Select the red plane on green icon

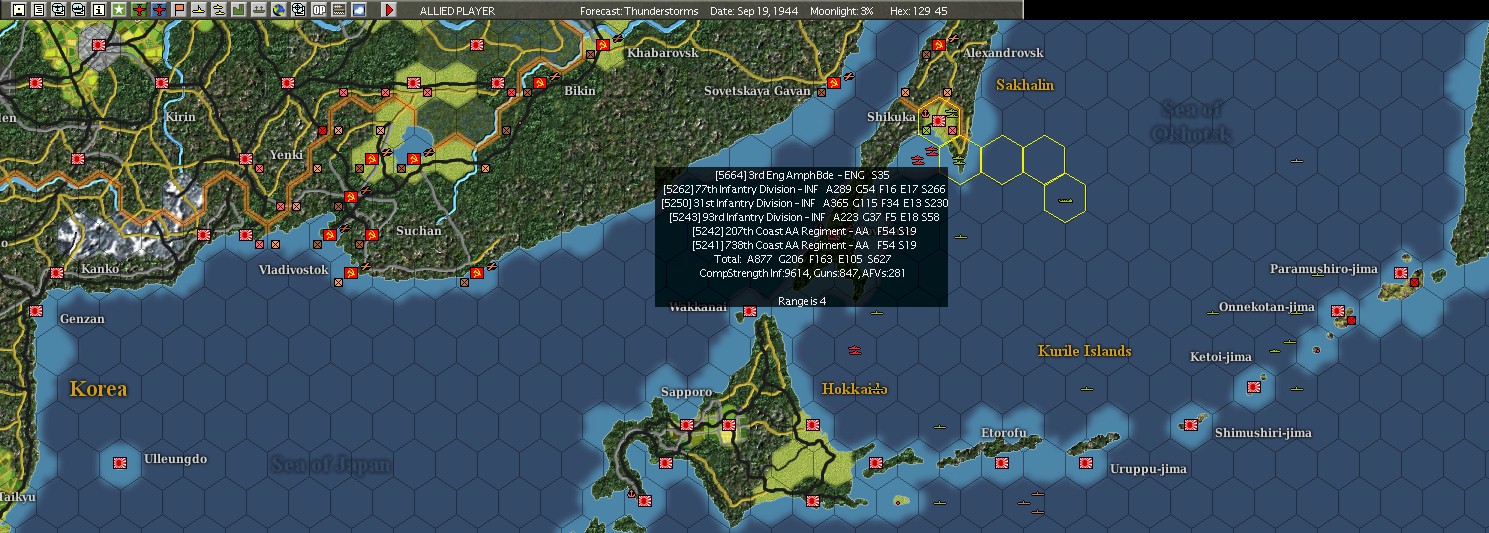click(x=139, y=10)
